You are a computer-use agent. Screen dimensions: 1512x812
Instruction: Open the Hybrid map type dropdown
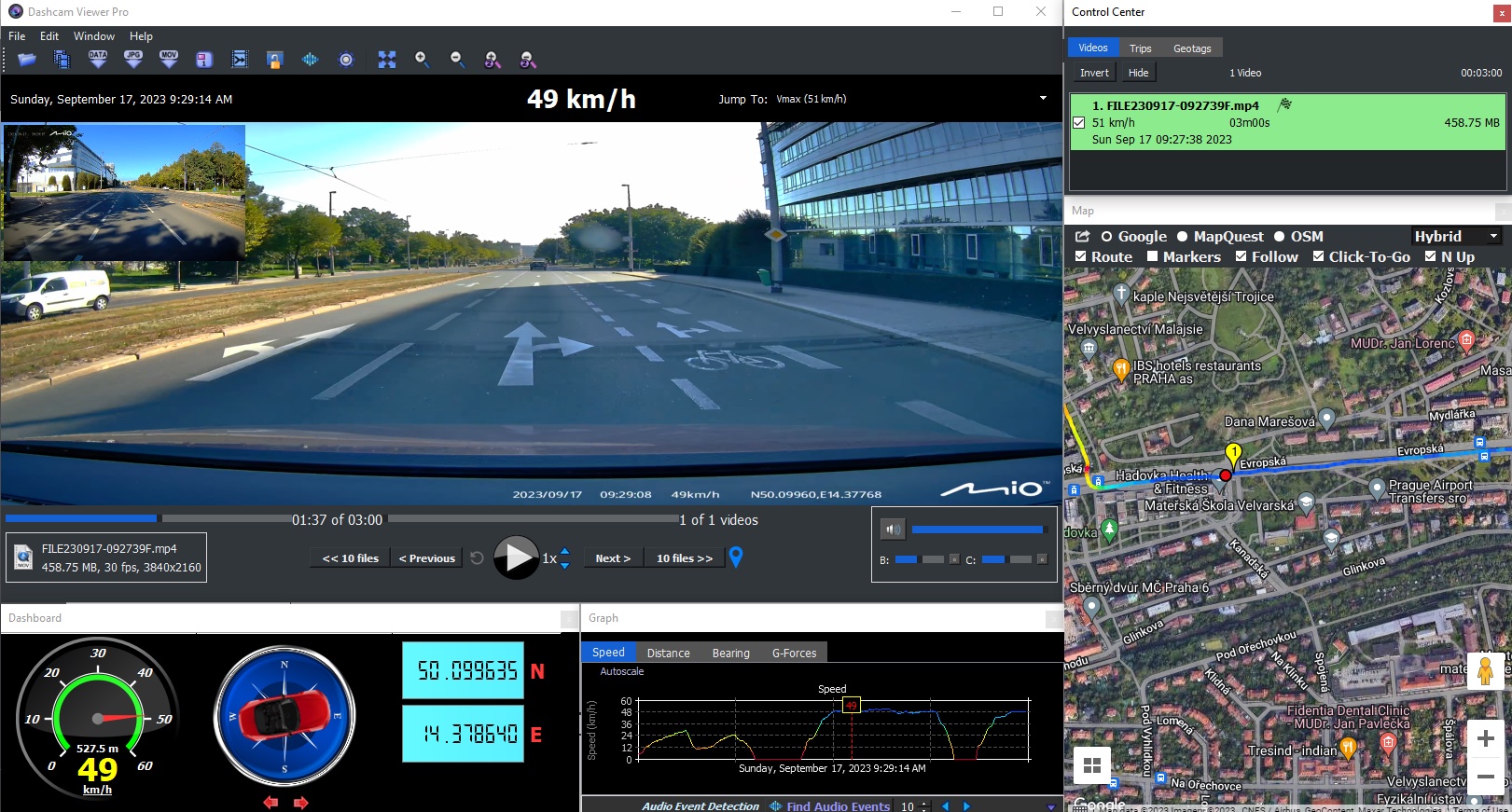pos(1456,237)
